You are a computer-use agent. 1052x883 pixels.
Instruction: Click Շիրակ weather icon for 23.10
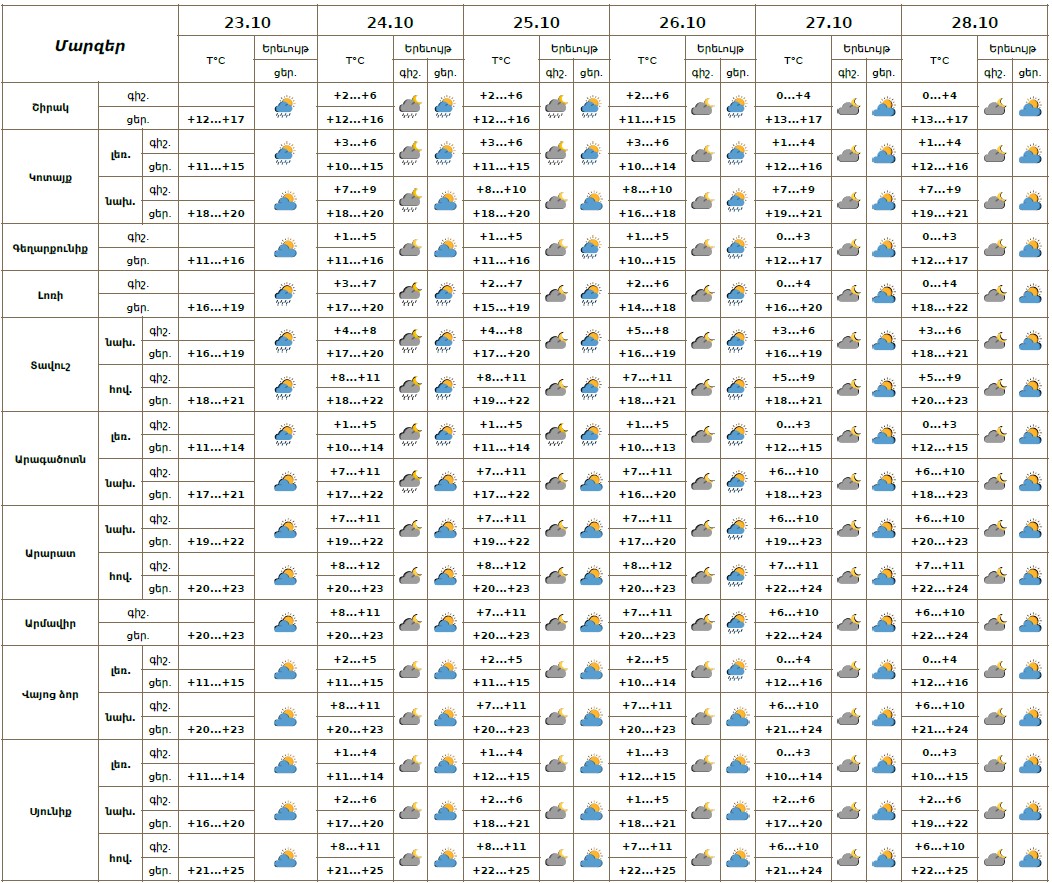pyautogui.click(x=285, y=107)
